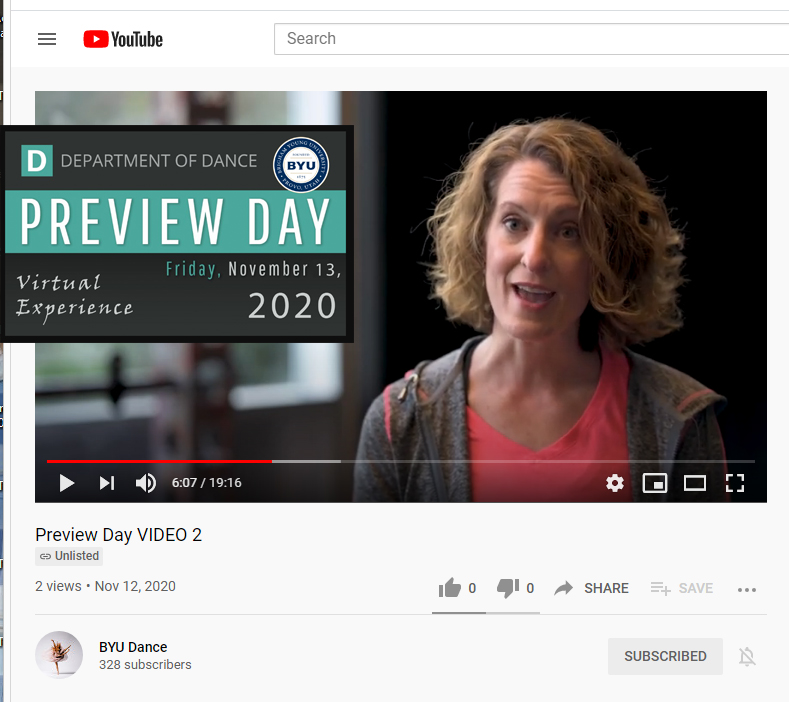Image resolution: width=789 pixels, height=702 pixels.
Task: Play the paused video
Action: click(x=67, y=483)
